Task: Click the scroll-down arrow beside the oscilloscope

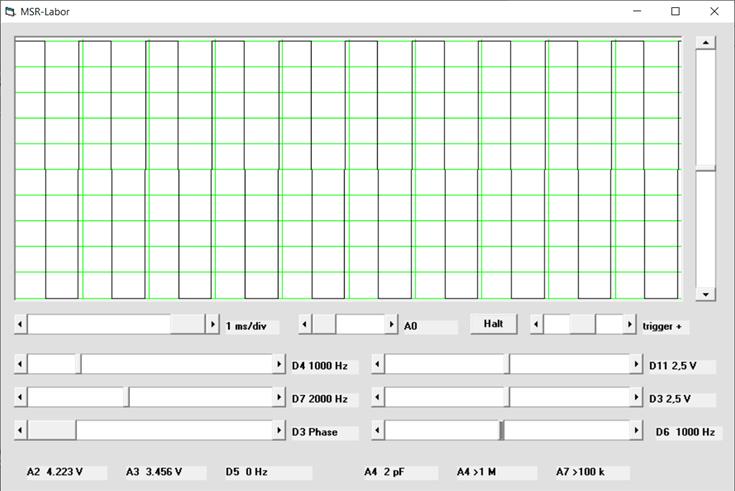Action: coord(705,294)
